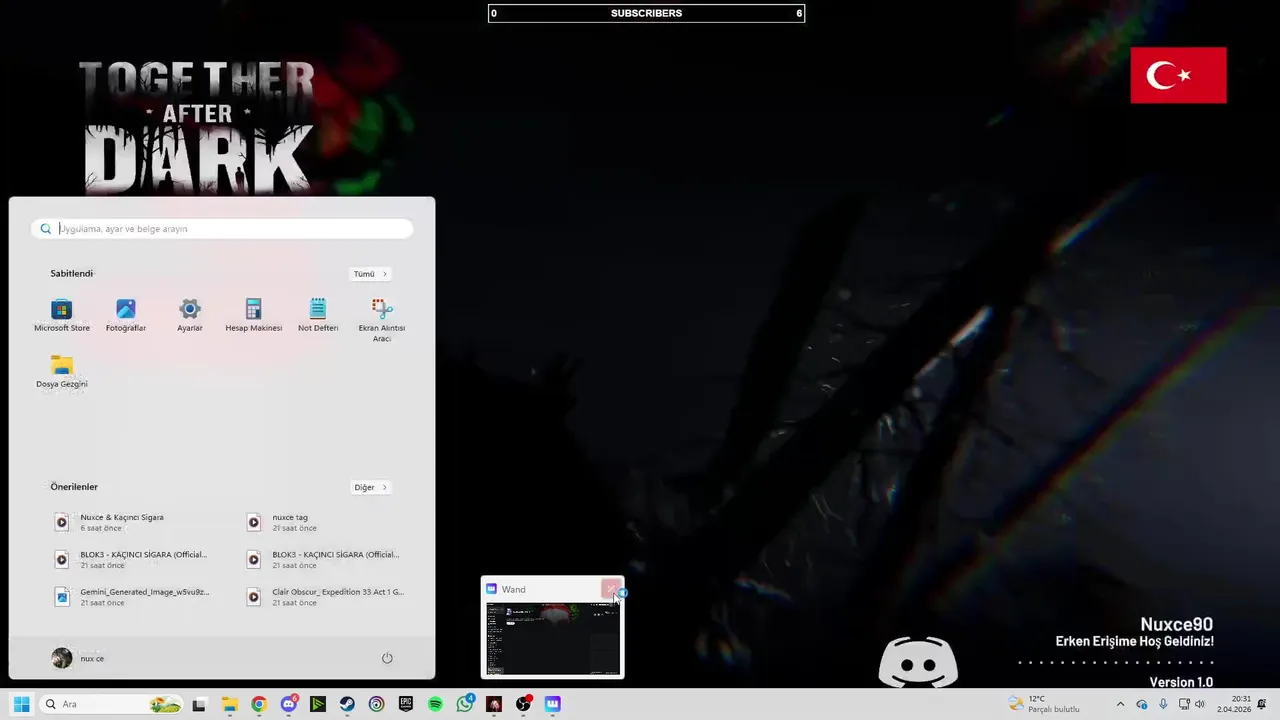This screenshot has height=720, width=1280.
Task: Launch the Fotoğraflar app
Action: coord(126,315)
